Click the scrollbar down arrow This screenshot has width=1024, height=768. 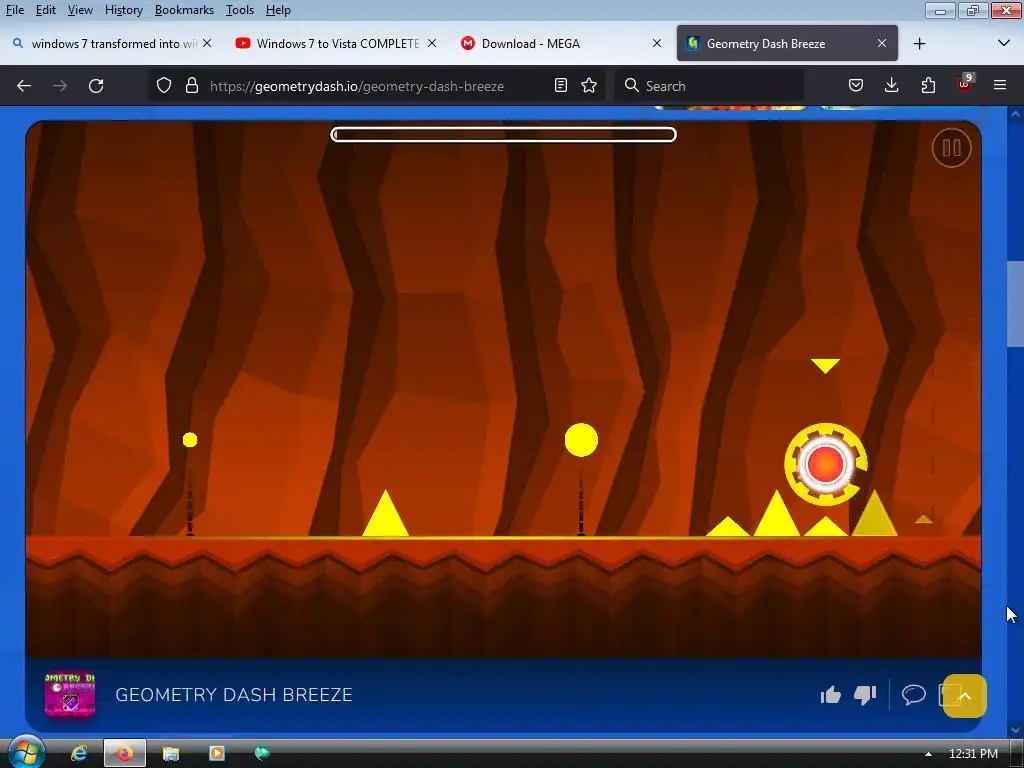1015,729
